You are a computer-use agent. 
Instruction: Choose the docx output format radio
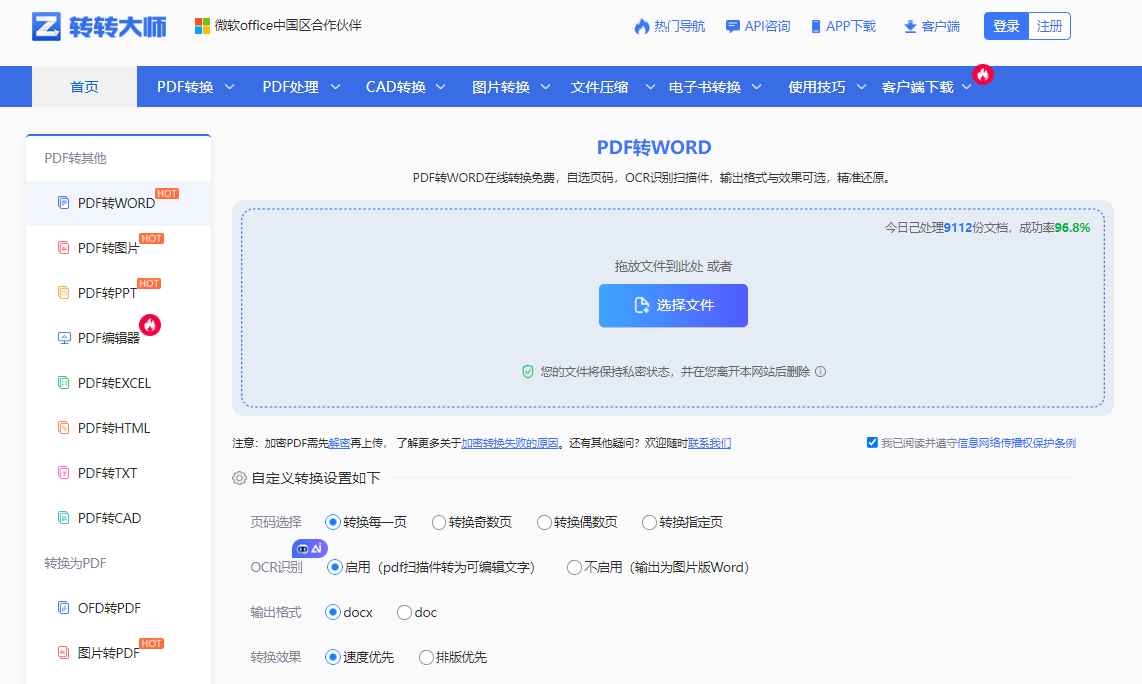[x=333, y=613]
